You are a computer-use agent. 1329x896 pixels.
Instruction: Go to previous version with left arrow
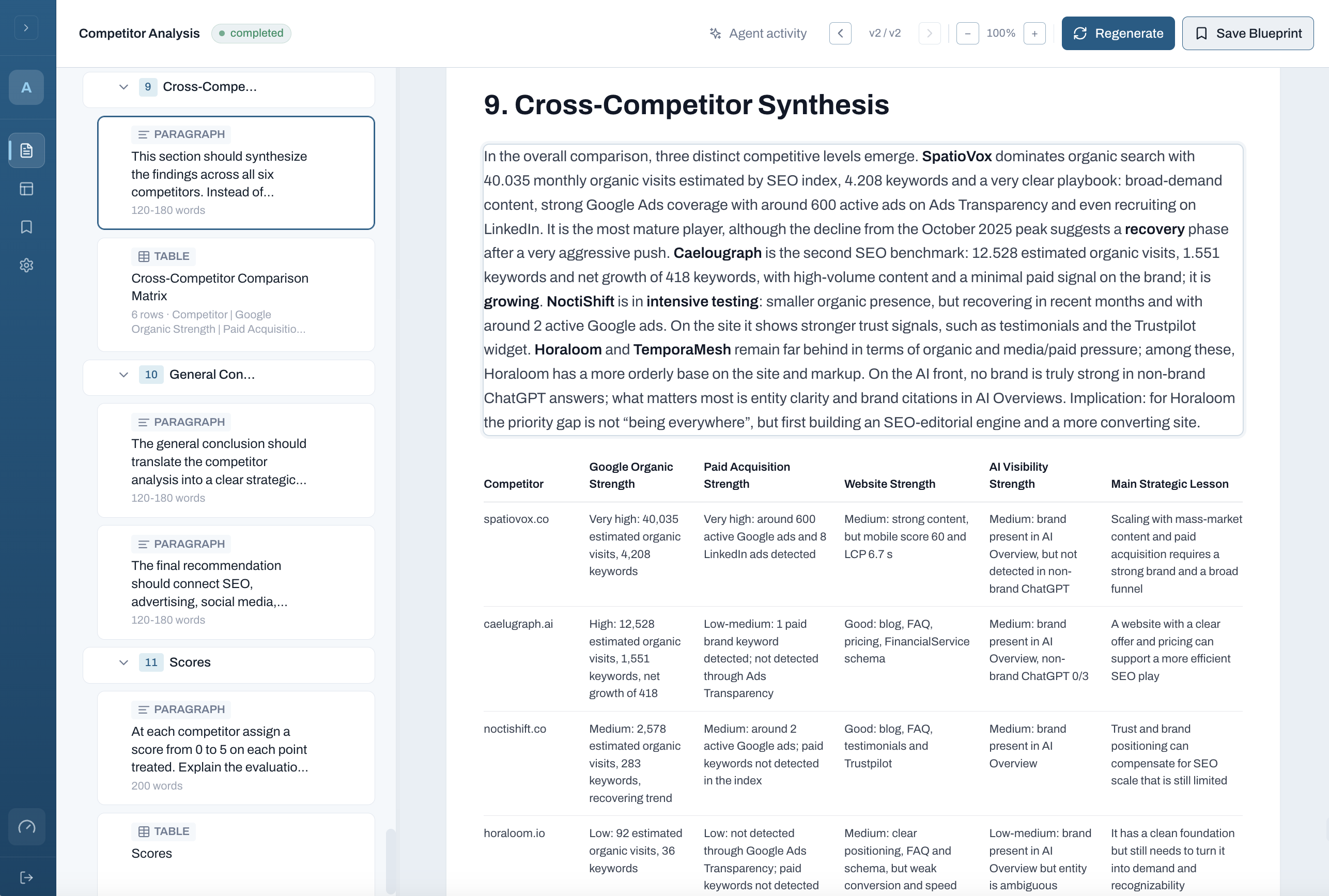840,33
